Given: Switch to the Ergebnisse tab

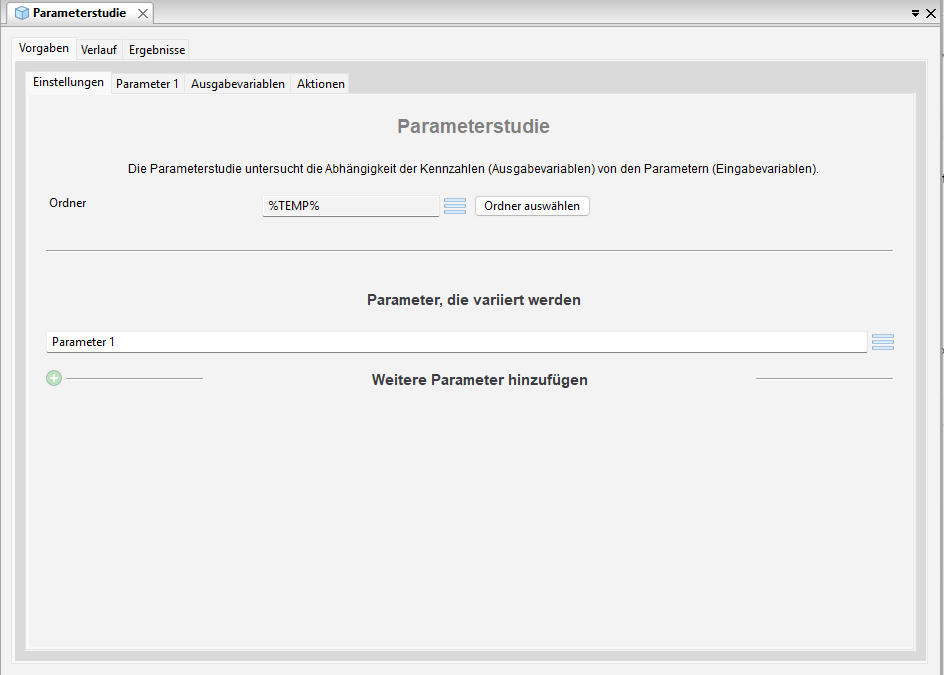Looking at the screenshot, I should click(x=157, y=50).
